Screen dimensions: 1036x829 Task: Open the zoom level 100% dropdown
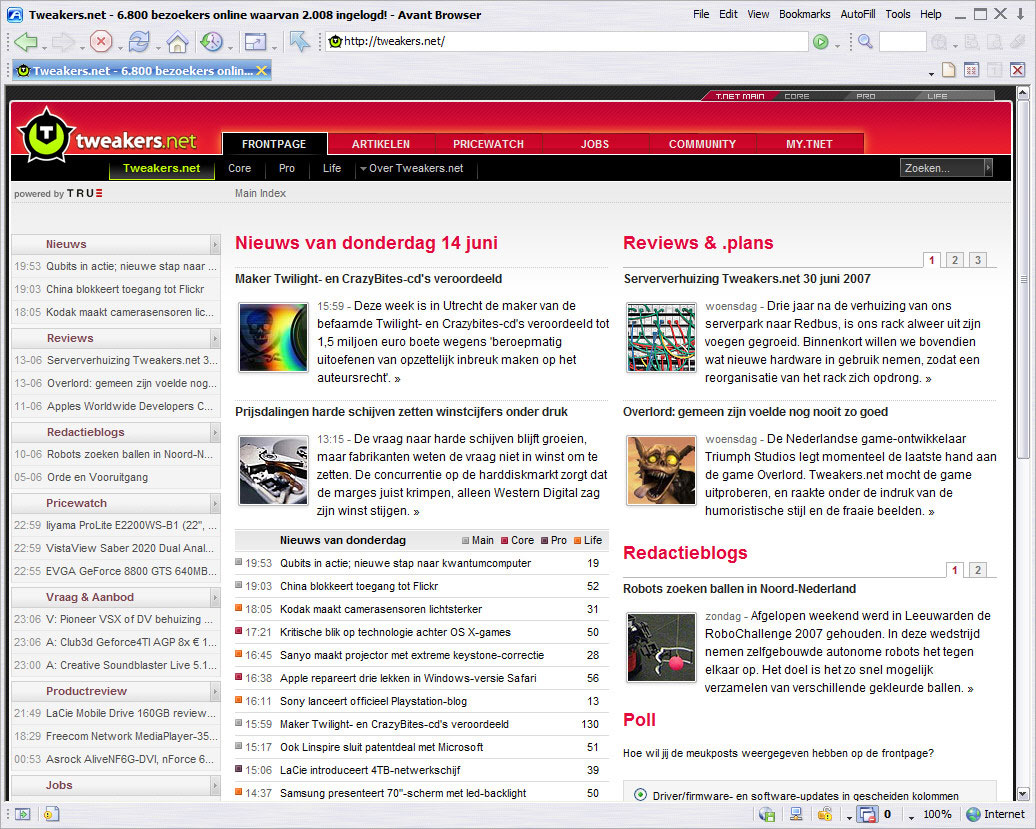click(912, 817)
